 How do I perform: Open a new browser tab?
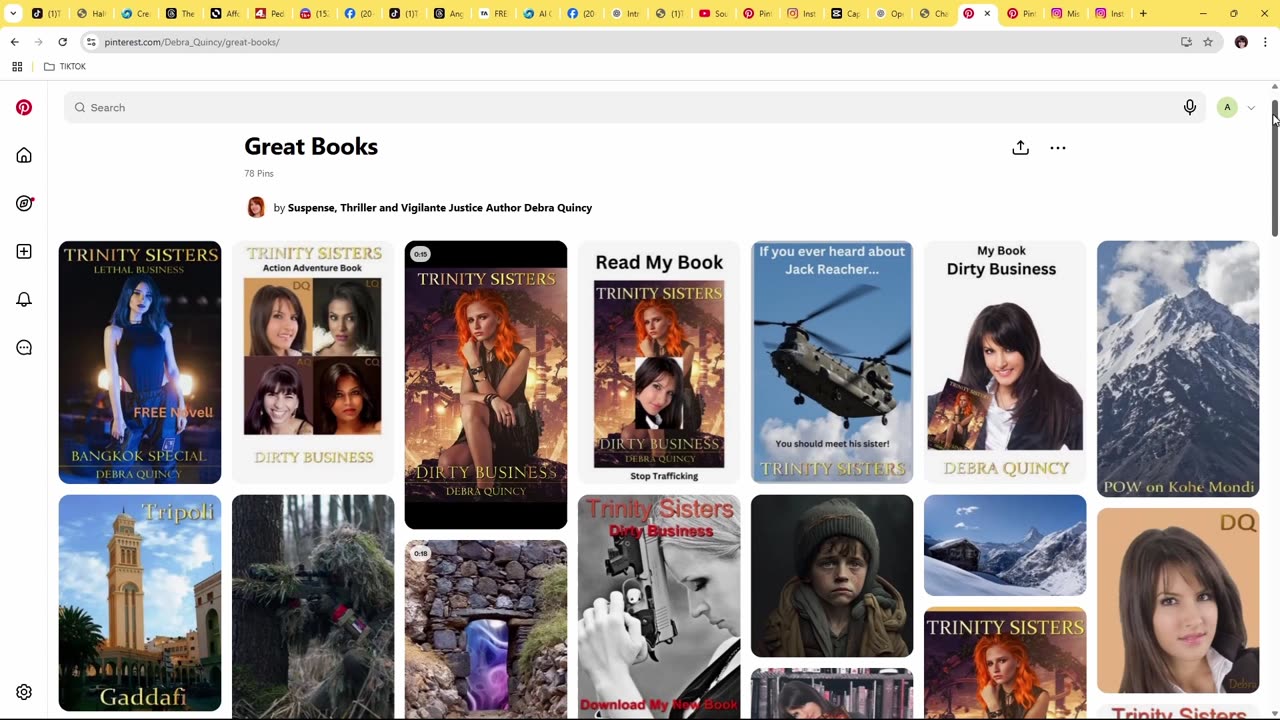click(x=1143, y=13)
